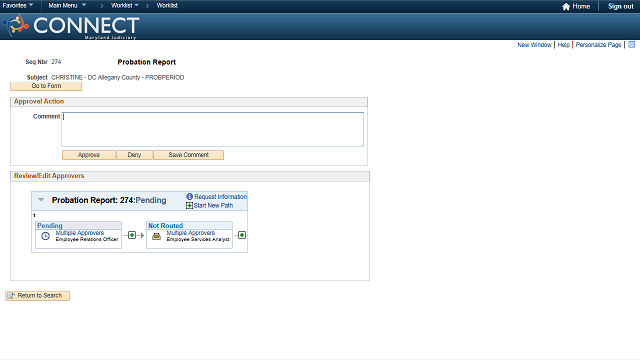Deny the probation report

pos(134,155)
